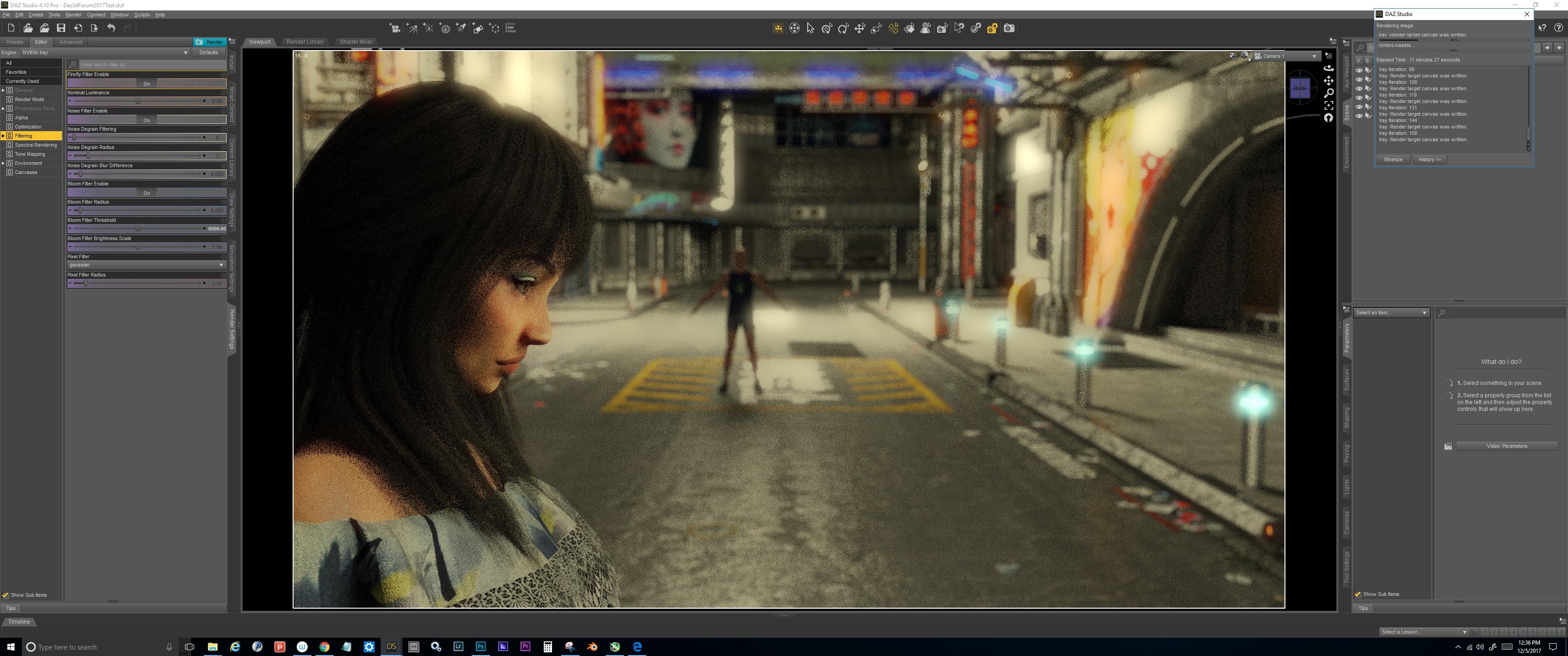Click the Create New Spotlight icon
Viewport: 1568px width, 656px height.
click(461, 29)
